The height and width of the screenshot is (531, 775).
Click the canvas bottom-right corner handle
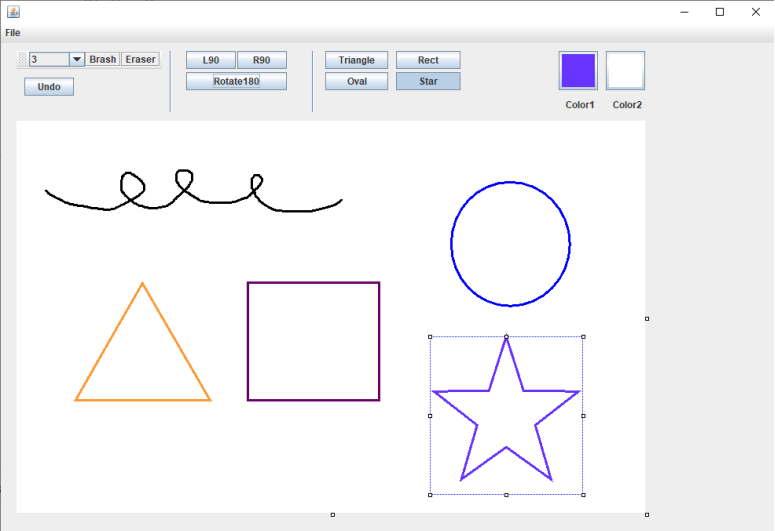tap(647, 515)
